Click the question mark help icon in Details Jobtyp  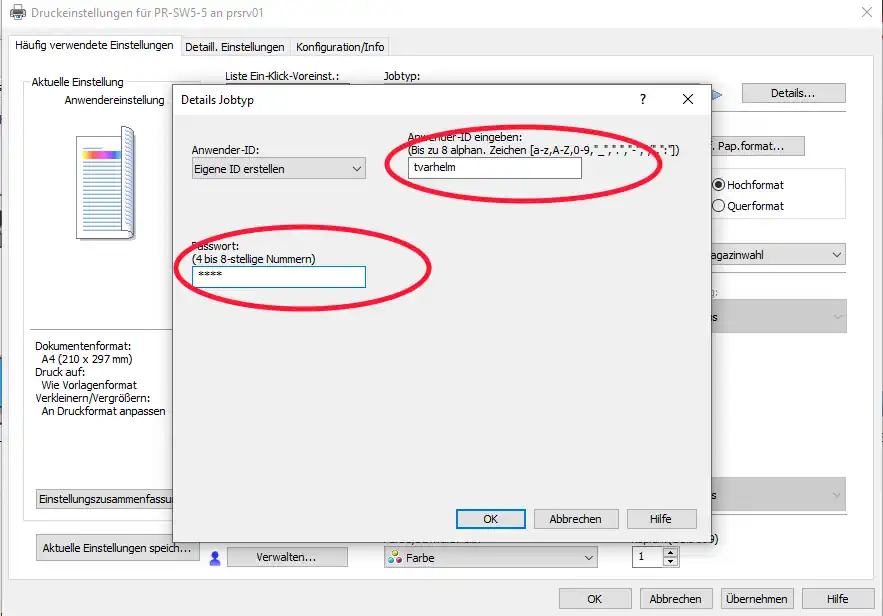[x=642, y=99]
